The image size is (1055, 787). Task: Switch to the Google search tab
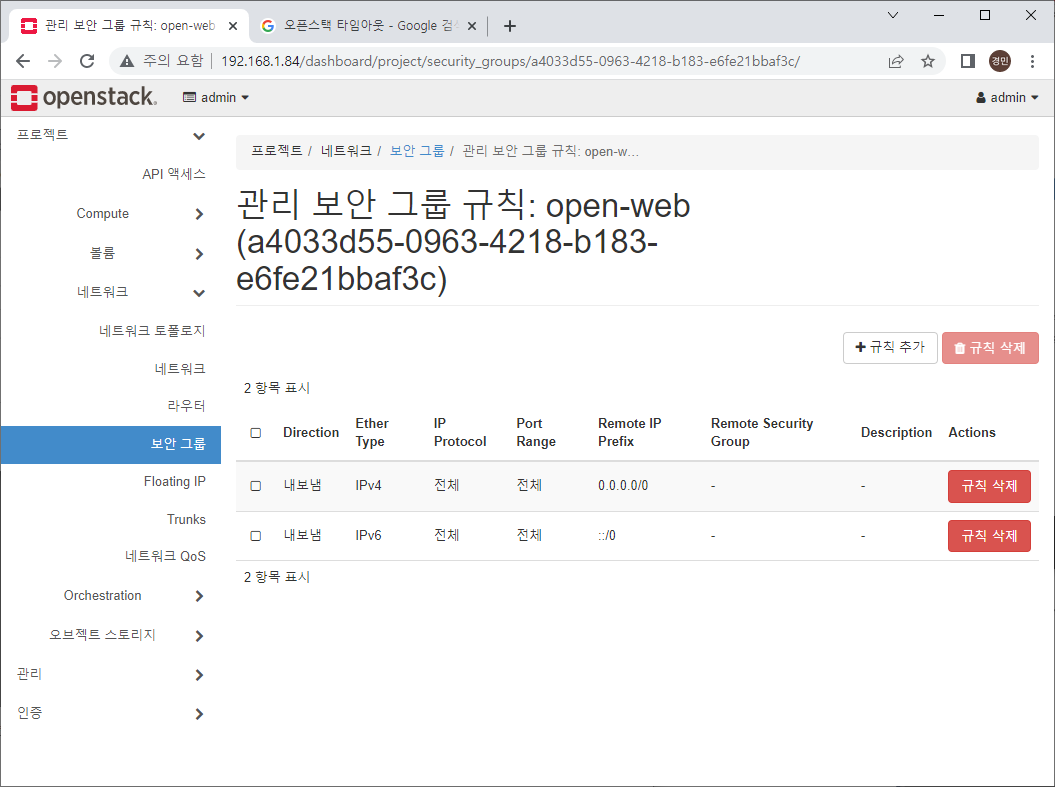368,26
